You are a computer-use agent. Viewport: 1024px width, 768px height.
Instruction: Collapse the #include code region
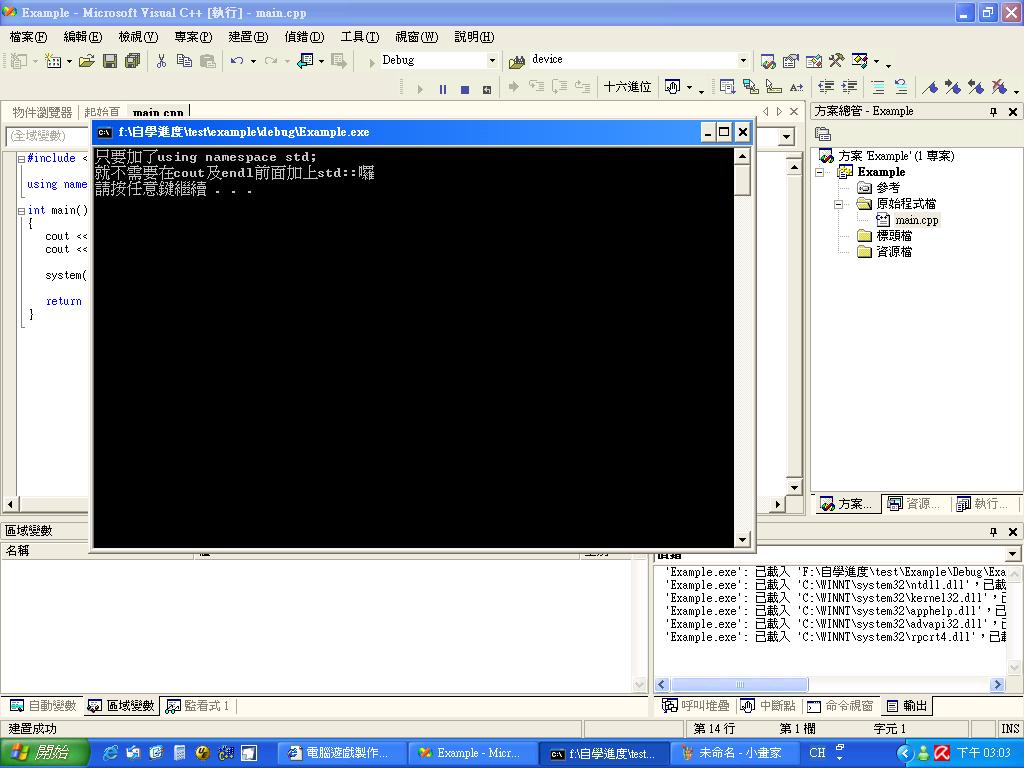point(21,159)
